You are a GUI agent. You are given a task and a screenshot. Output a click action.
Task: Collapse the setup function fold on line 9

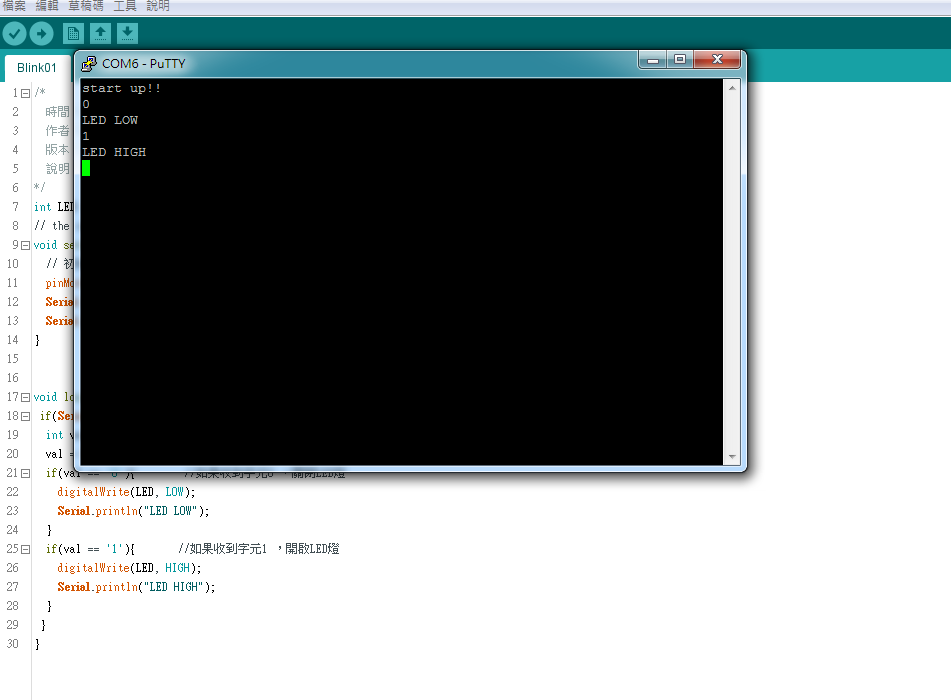tap(23, 244)
